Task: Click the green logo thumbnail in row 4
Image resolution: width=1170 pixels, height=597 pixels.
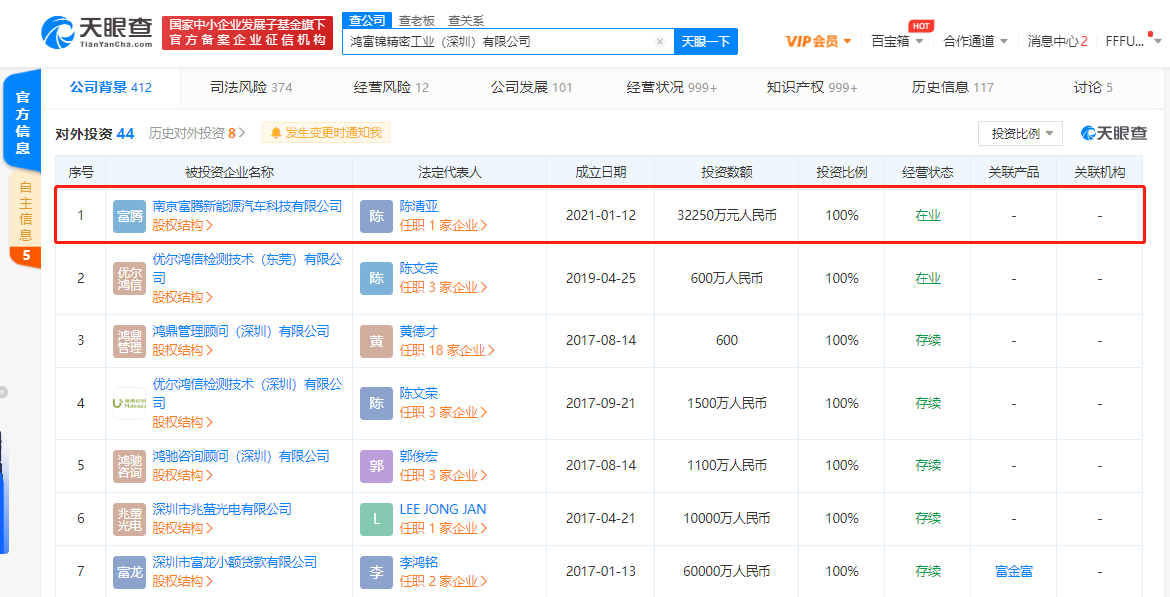Action: click(x=129, y=403)
